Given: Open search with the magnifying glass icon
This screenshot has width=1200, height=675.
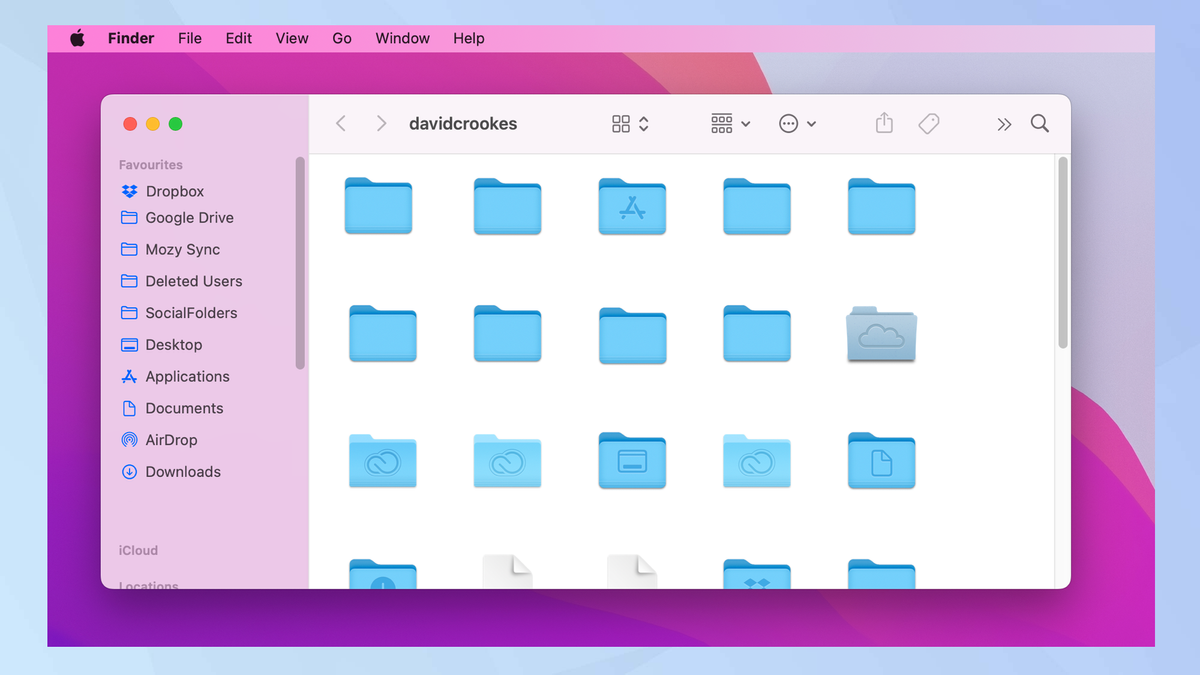Looking at the screenshot, I should 1039,123.
